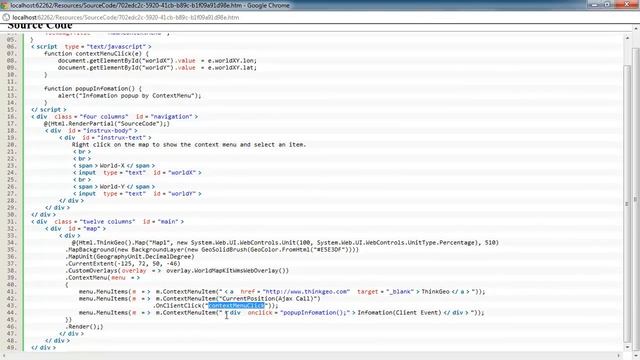Click the id="instrux-text" div line

click(x=105, y=138)
